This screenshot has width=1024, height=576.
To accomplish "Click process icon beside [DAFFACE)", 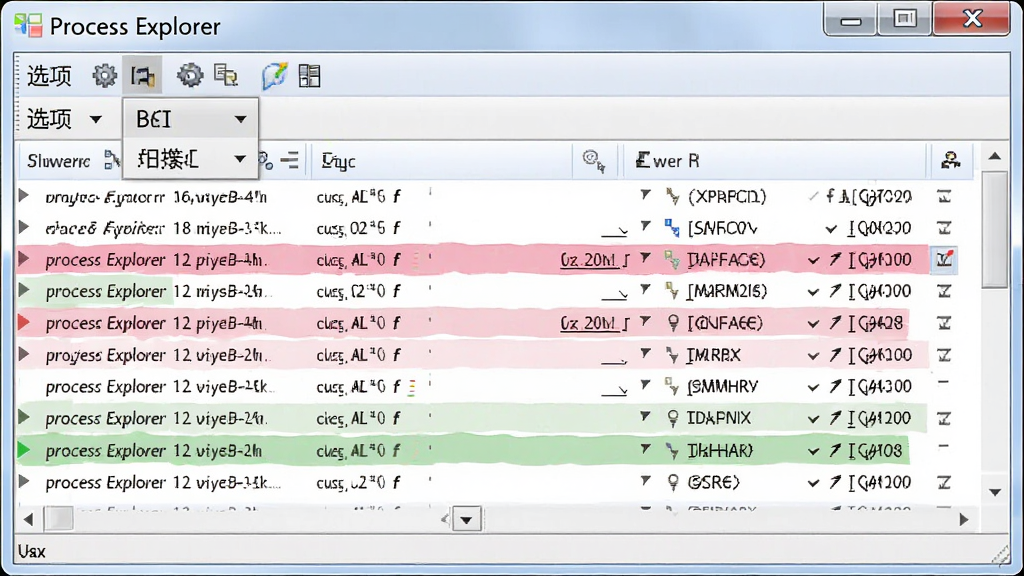I will [672, 259].
